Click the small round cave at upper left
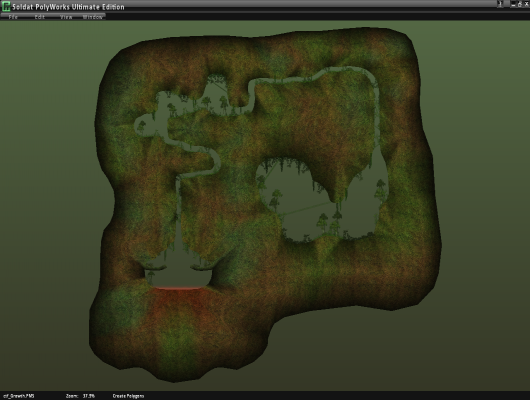The image size is (530, 400). [143, 127]
